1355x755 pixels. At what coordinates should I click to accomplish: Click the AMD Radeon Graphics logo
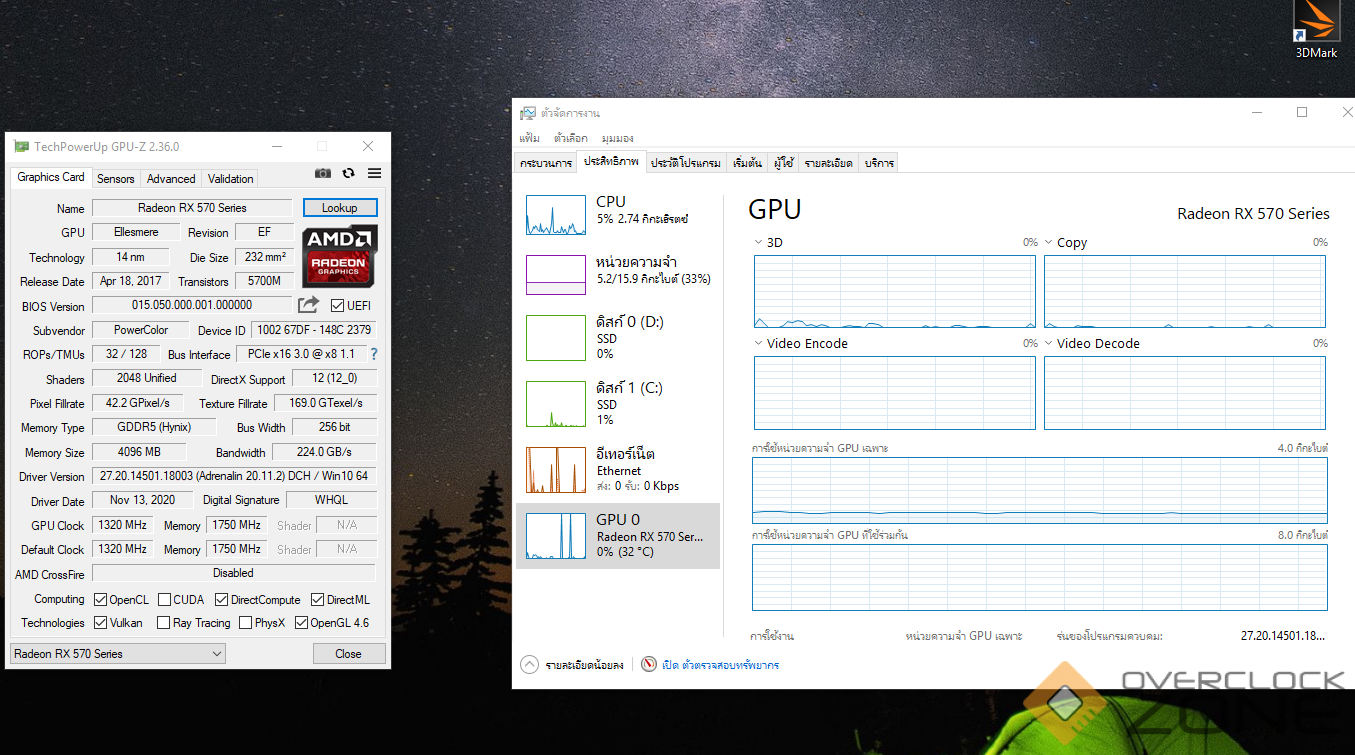(x=340, y=254)
